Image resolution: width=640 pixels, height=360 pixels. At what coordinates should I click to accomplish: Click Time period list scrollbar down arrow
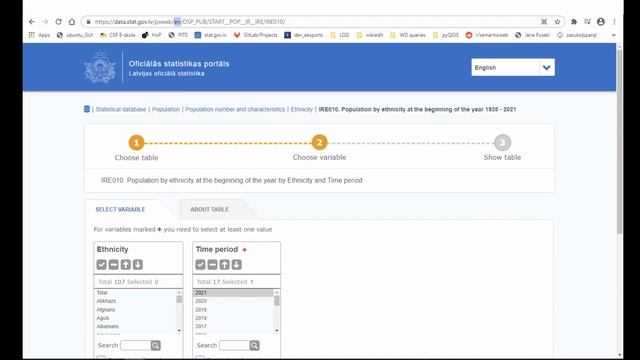[x=277, y=331]
